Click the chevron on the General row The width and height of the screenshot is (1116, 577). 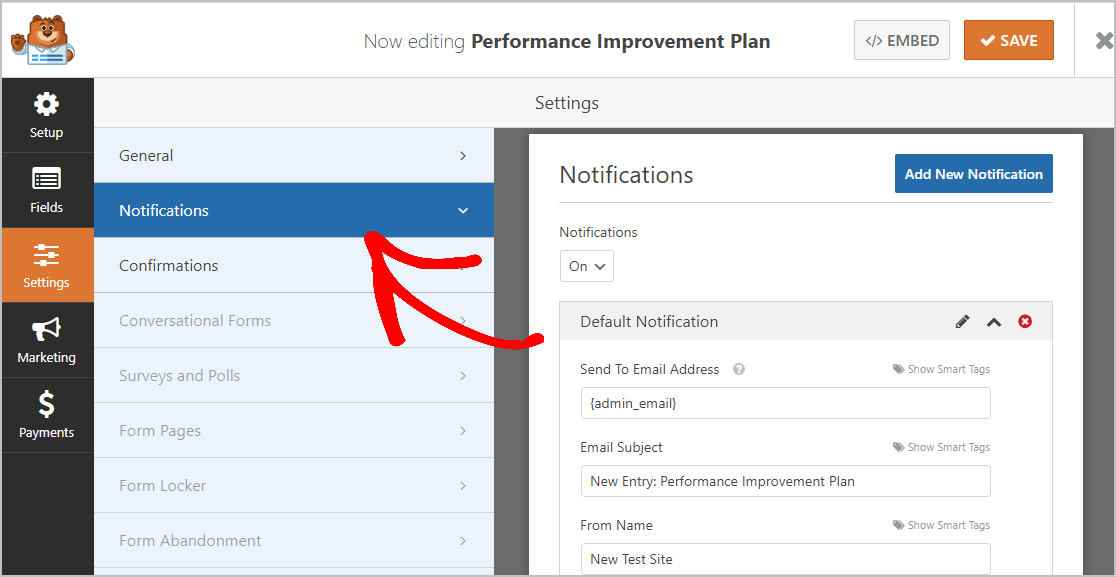(463, 155)
